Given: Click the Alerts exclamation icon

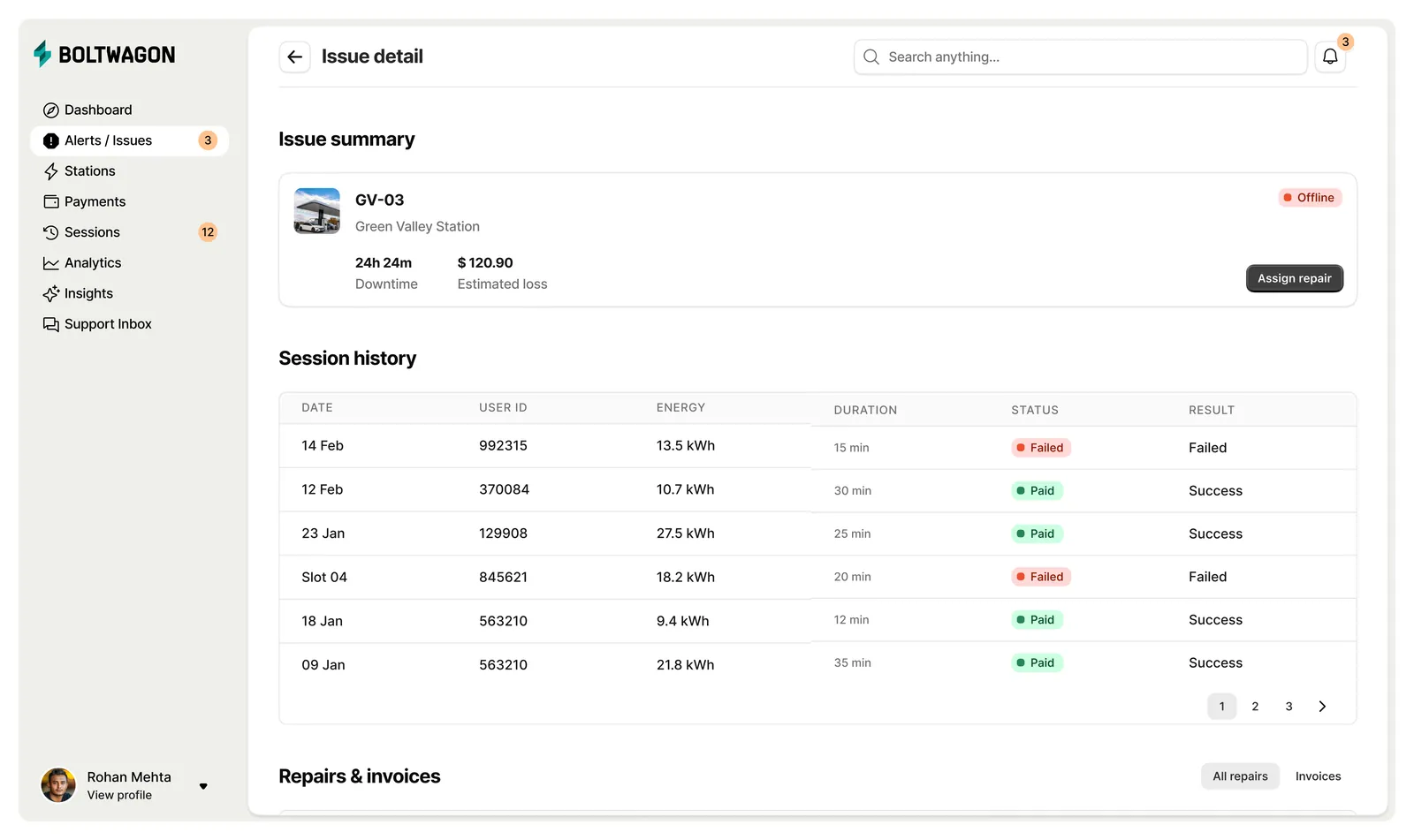Looking at the screenshot, I should 51,141.
